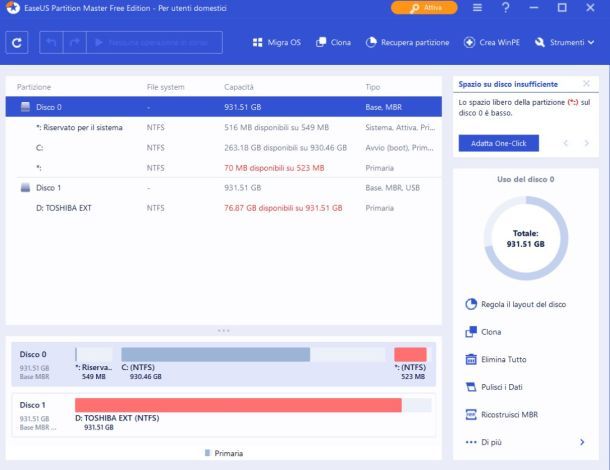Click 516 MB disponibili su 549 MB
Image resolution: width=610 pixels, height=470 pixels.
(x=277, y=127)
